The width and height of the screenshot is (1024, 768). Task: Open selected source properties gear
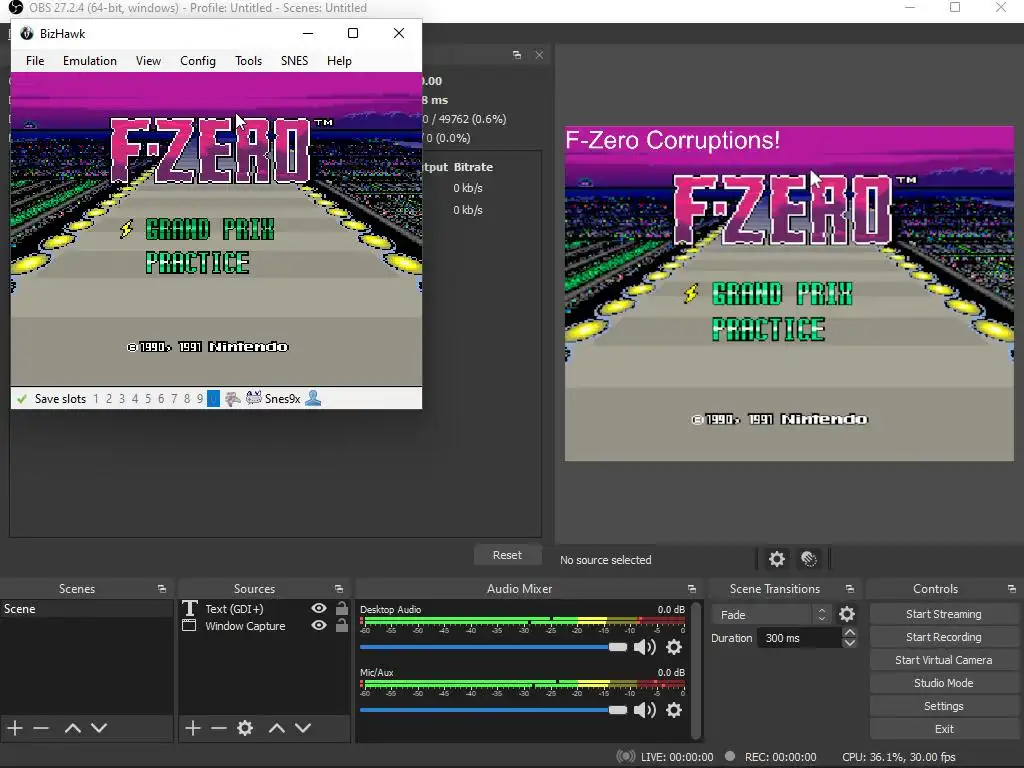click(x=245, y=728)
